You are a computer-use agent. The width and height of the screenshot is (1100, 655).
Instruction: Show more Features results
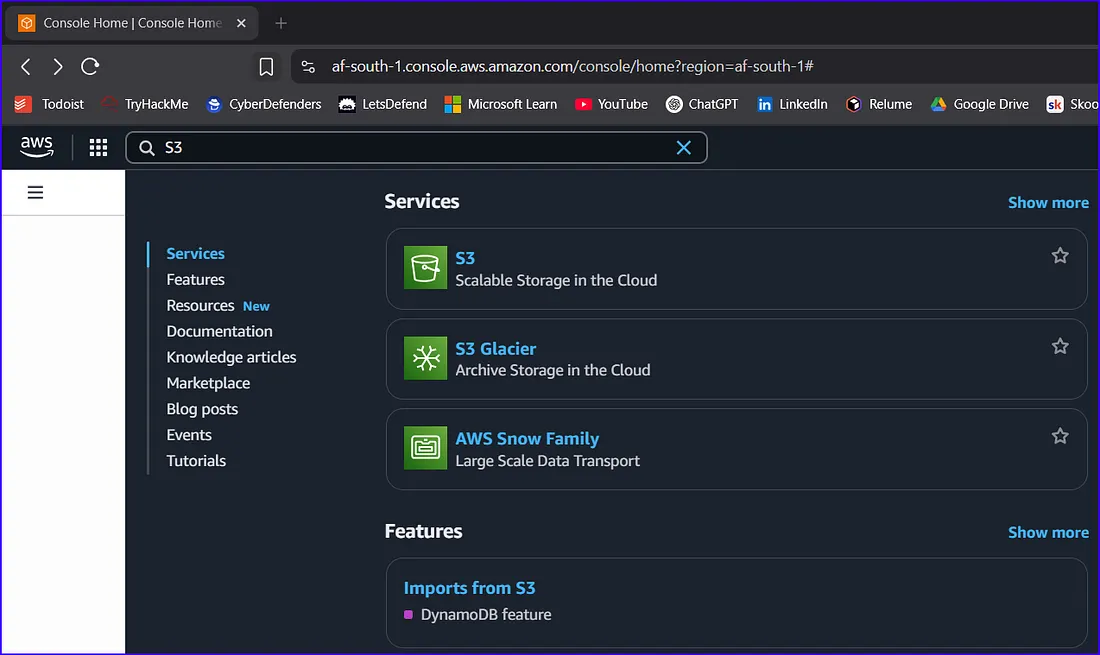(1048, 533)
